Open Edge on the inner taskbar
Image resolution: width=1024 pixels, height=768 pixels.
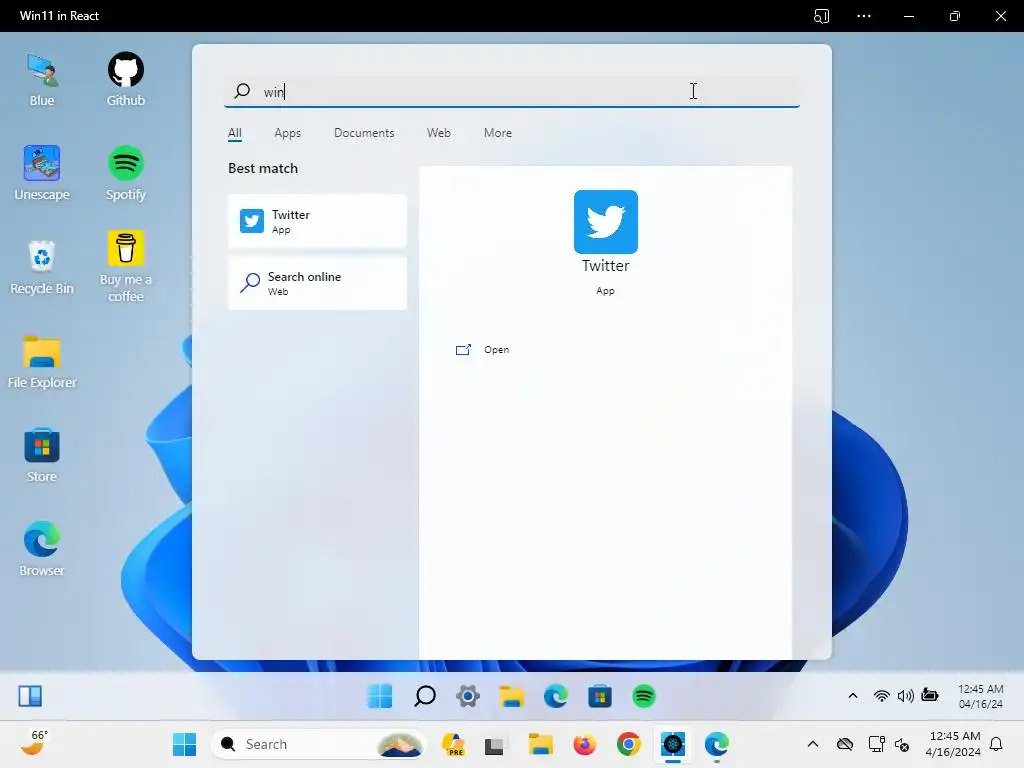pos(555,696)
